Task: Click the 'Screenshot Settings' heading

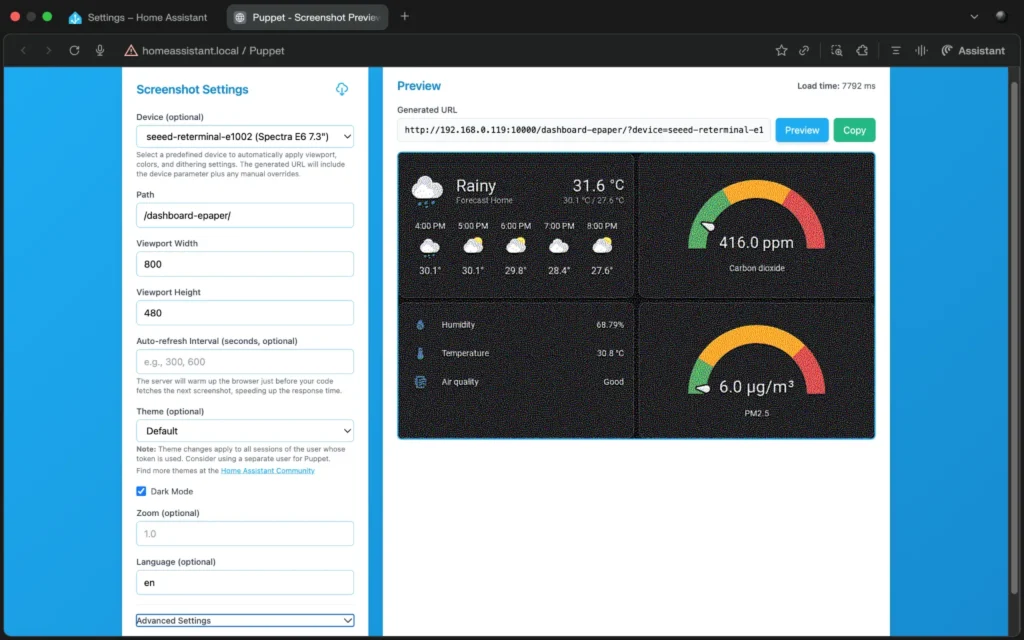Action: [192, 89]
